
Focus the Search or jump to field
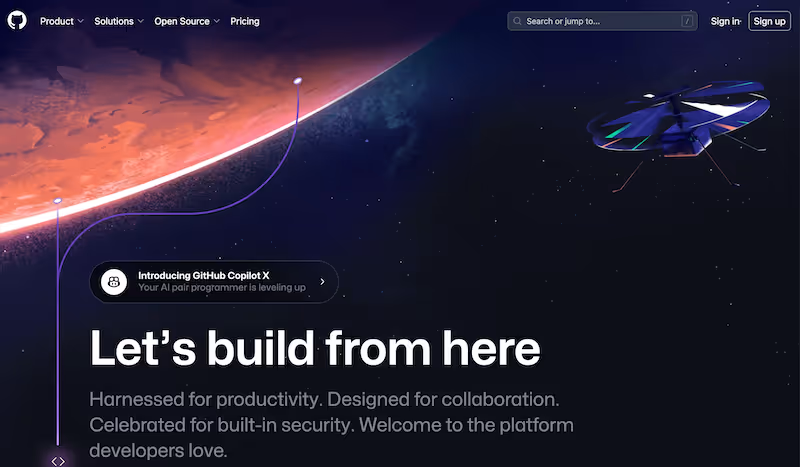(602, 21)
